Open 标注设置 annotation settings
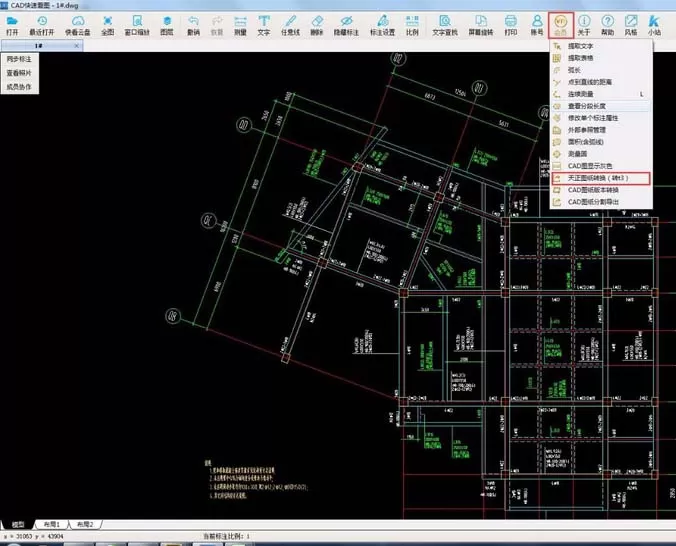Image resolution: width=676 pixels, height=546 pixels. pyautogui.click(x=382, y=25)
